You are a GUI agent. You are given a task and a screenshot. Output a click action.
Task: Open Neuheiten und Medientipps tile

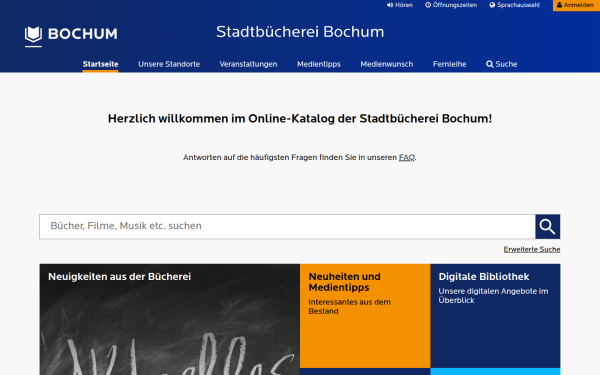(x=365, y=316)
